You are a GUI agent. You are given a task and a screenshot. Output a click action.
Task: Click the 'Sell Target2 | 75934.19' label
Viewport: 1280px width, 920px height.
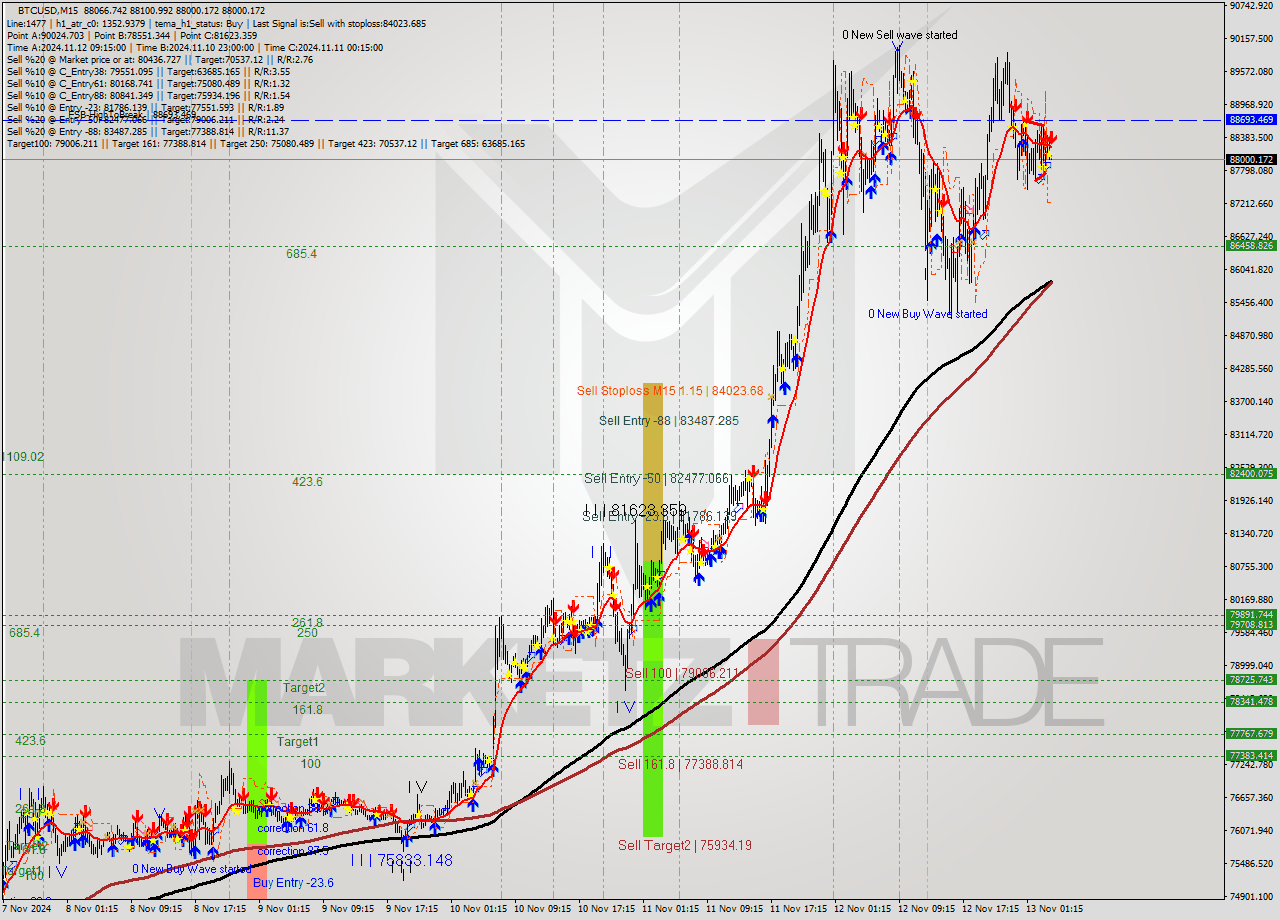(x=684, y=845)
